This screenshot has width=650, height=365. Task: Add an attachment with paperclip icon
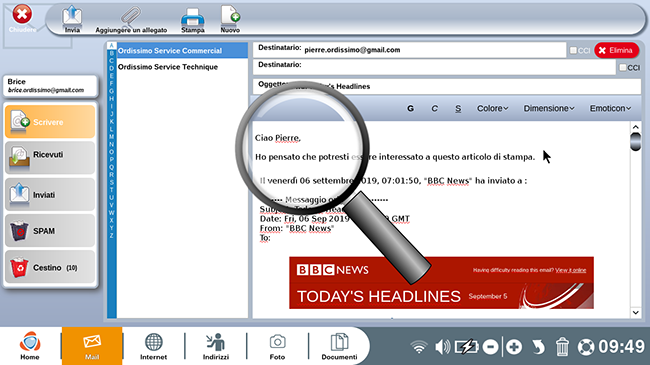(x=131, y=20)
